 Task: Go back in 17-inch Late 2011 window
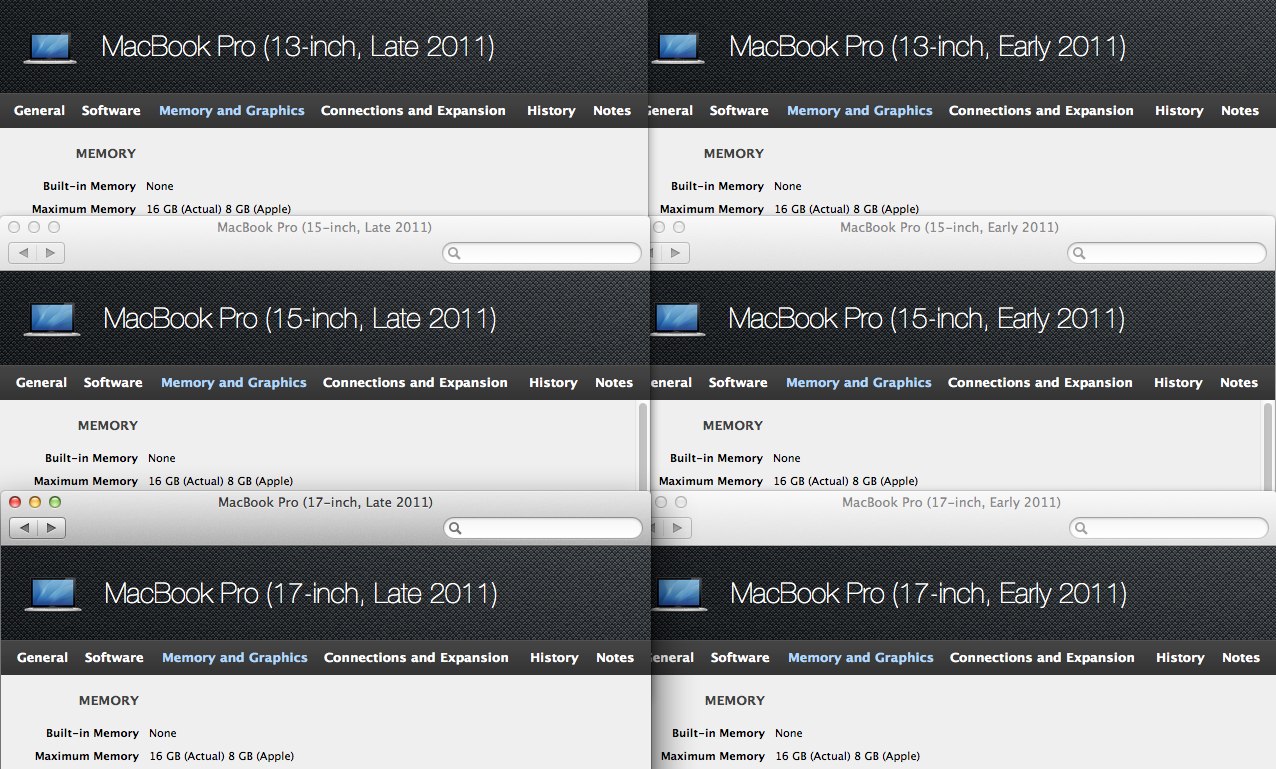24,527
